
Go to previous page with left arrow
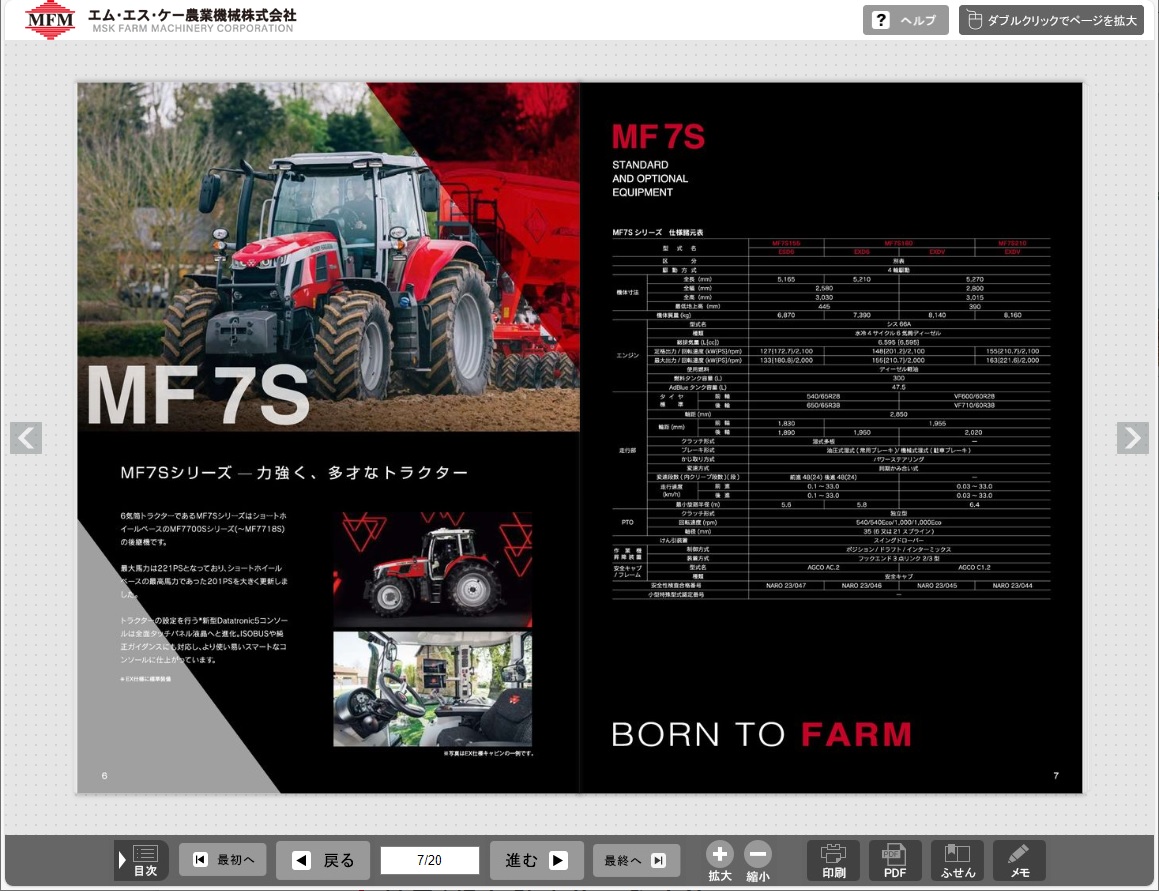pyautogui.click(x=26, y=438)
